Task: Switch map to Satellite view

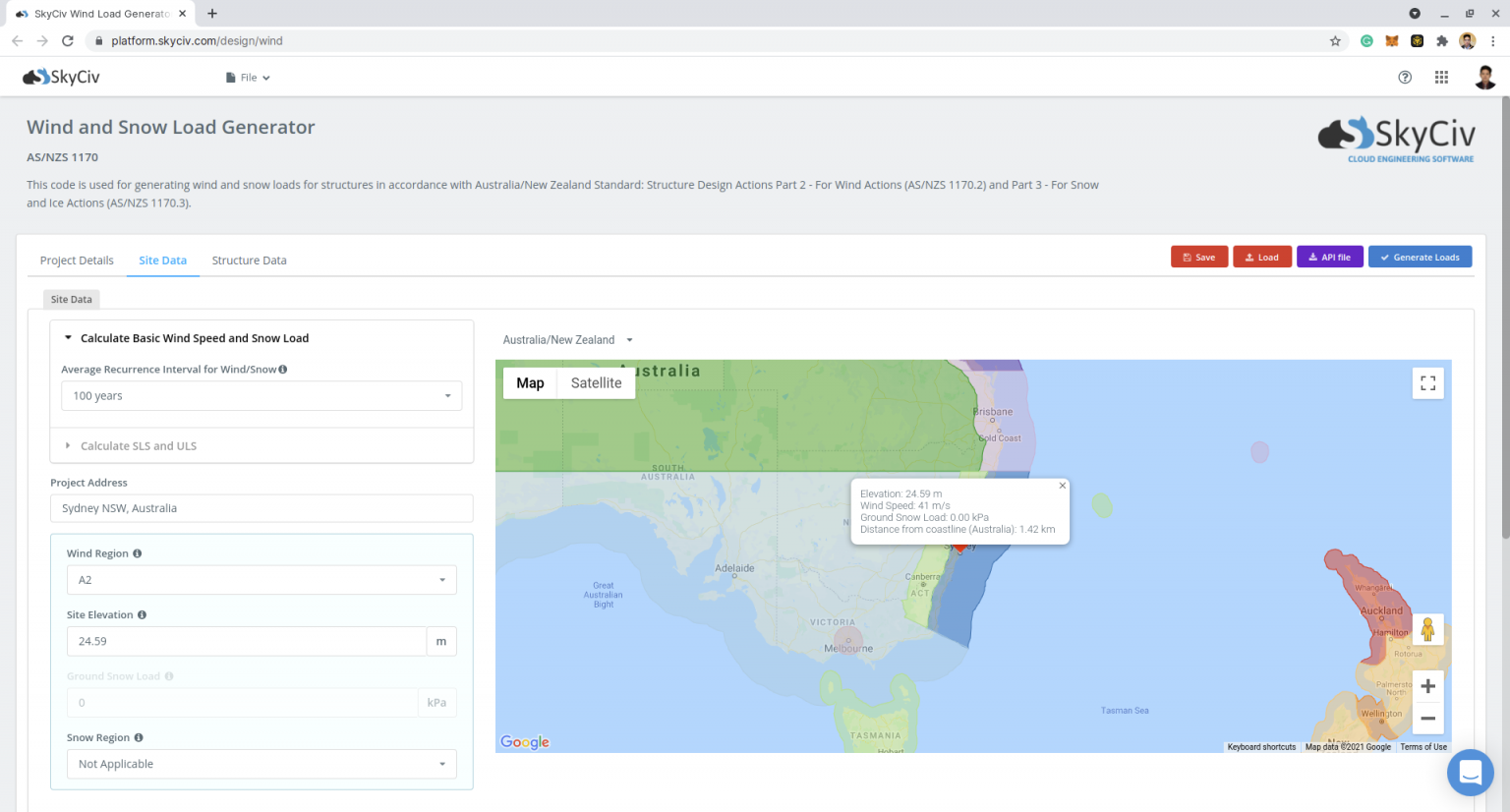Action: click(x=596, y=383)
